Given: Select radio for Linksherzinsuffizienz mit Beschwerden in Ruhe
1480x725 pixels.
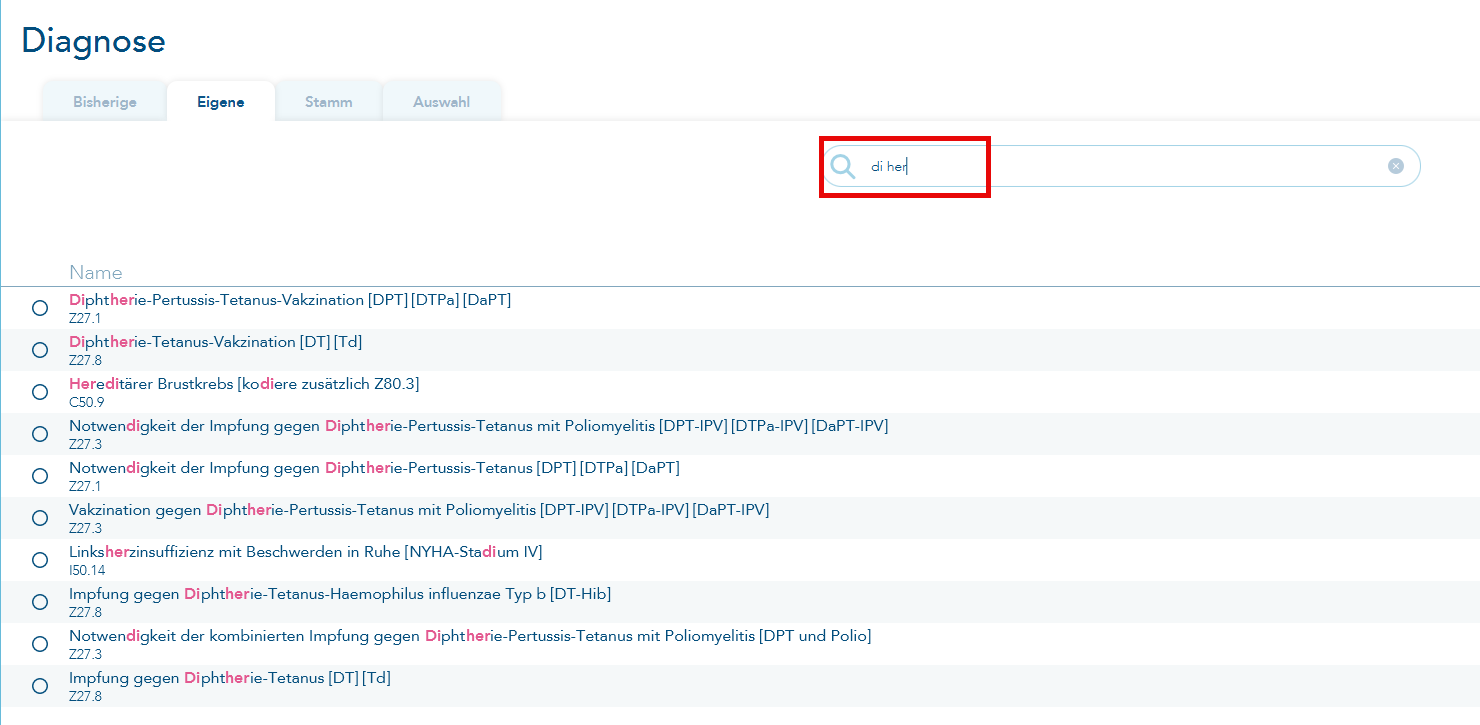Looking at the screenshot, I should (x=40, y=560).
